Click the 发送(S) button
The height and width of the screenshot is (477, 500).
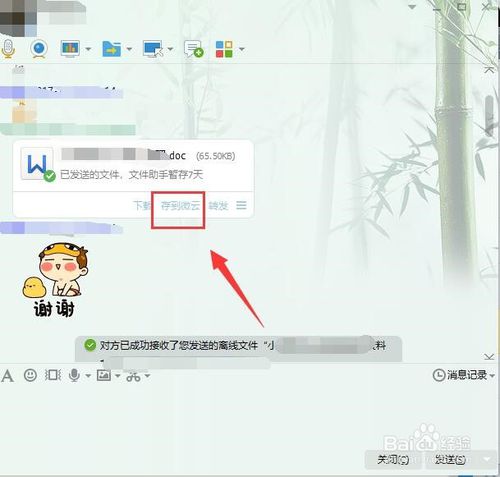click(451, 460)
